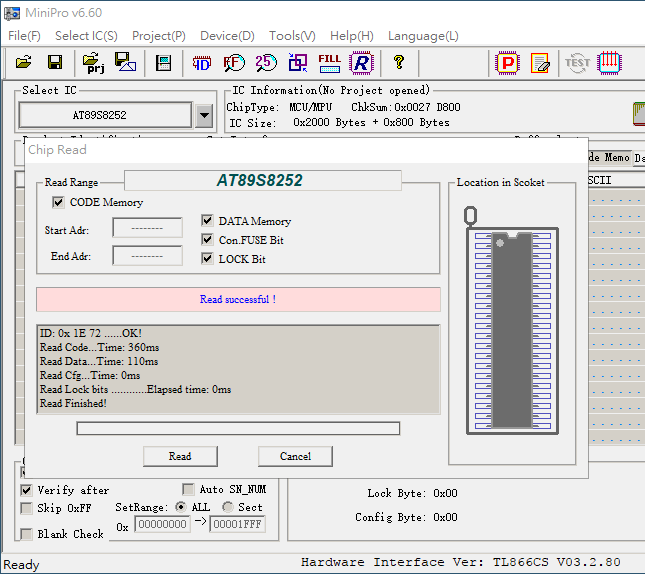
Task: Open the Select IC(S) menu
Action: (86, 36)
